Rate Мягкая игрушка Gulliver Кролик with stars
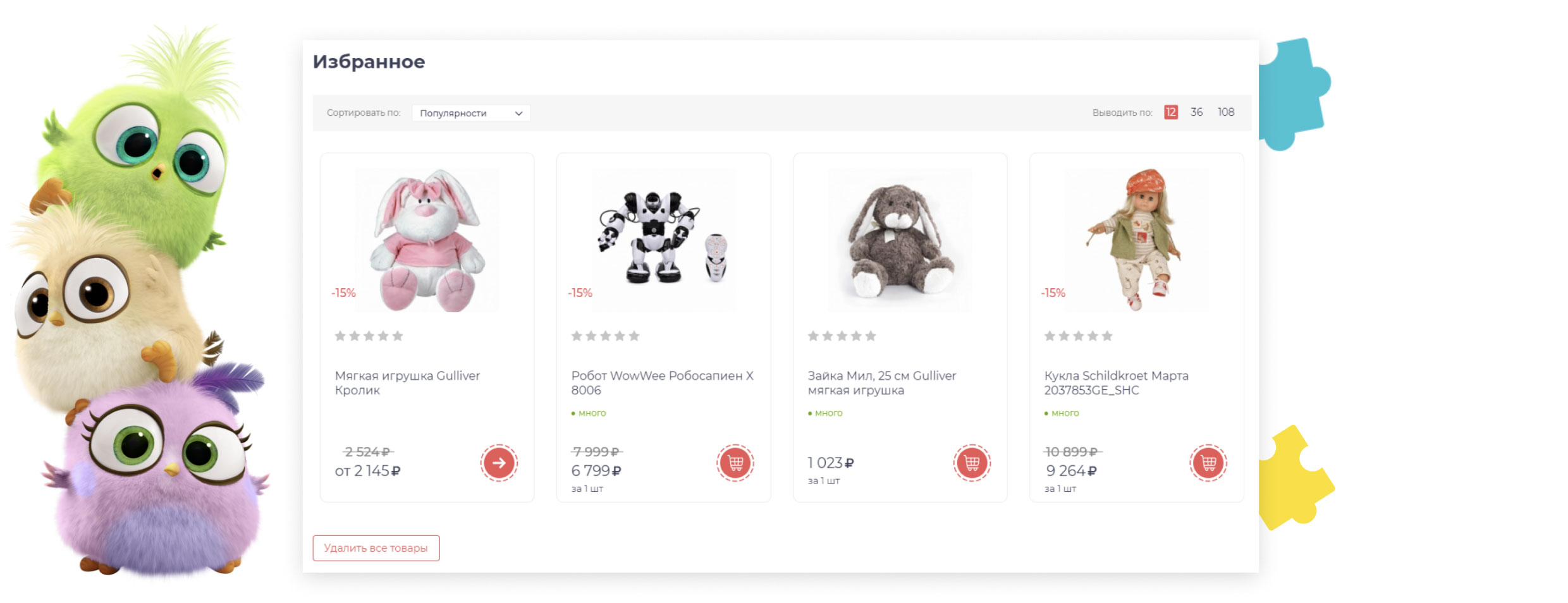Viewport: 1568px width, 603px height. click(x=369, y=336)
